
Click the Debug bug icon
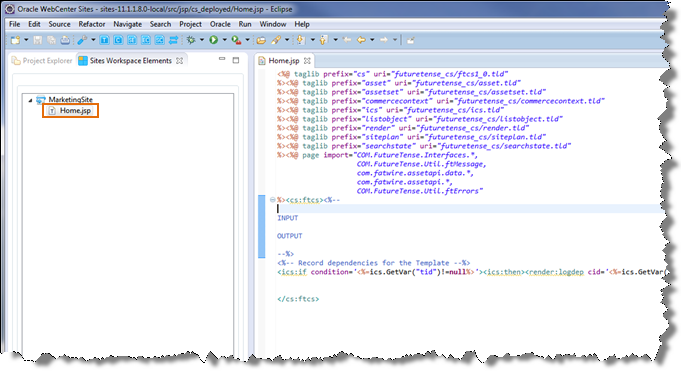point(191,40)
